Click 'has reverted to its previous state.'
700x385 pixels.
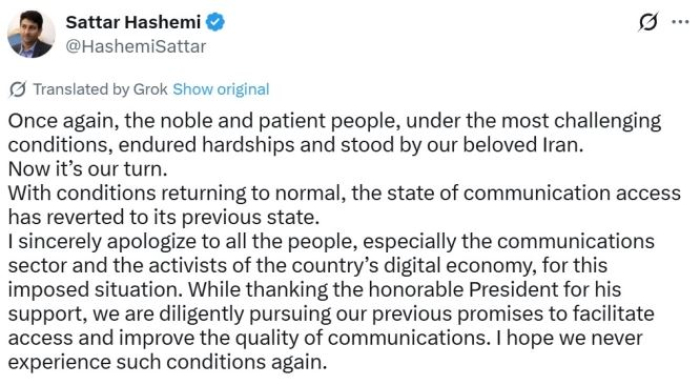[164, 218]
